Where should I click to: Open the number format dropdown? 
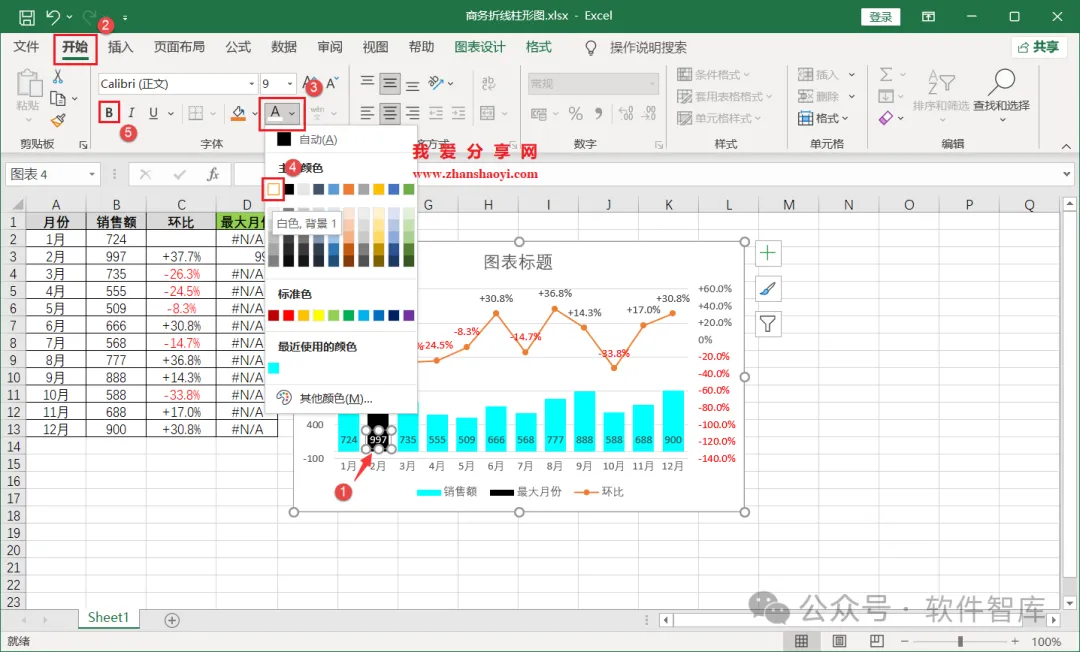[652, 84]
